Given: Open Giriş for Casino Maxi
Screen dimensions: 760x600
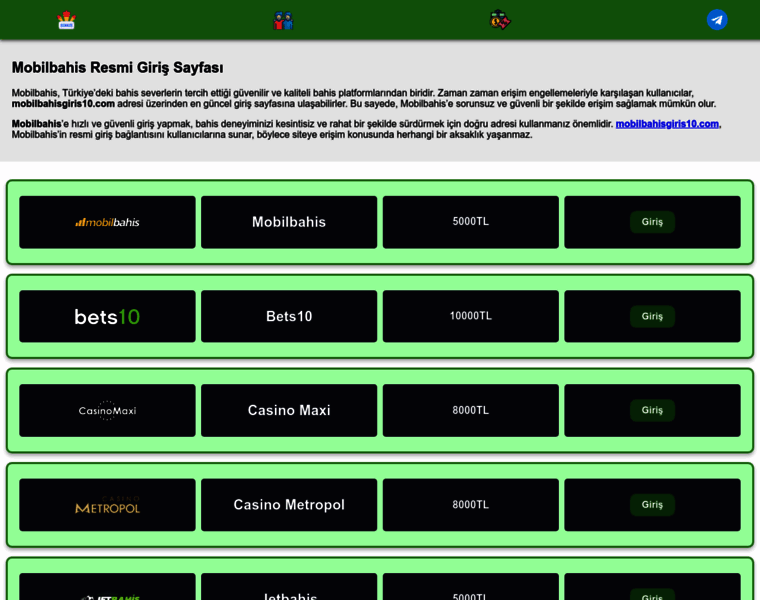Looking at the screenshot, I should [652, 411].
